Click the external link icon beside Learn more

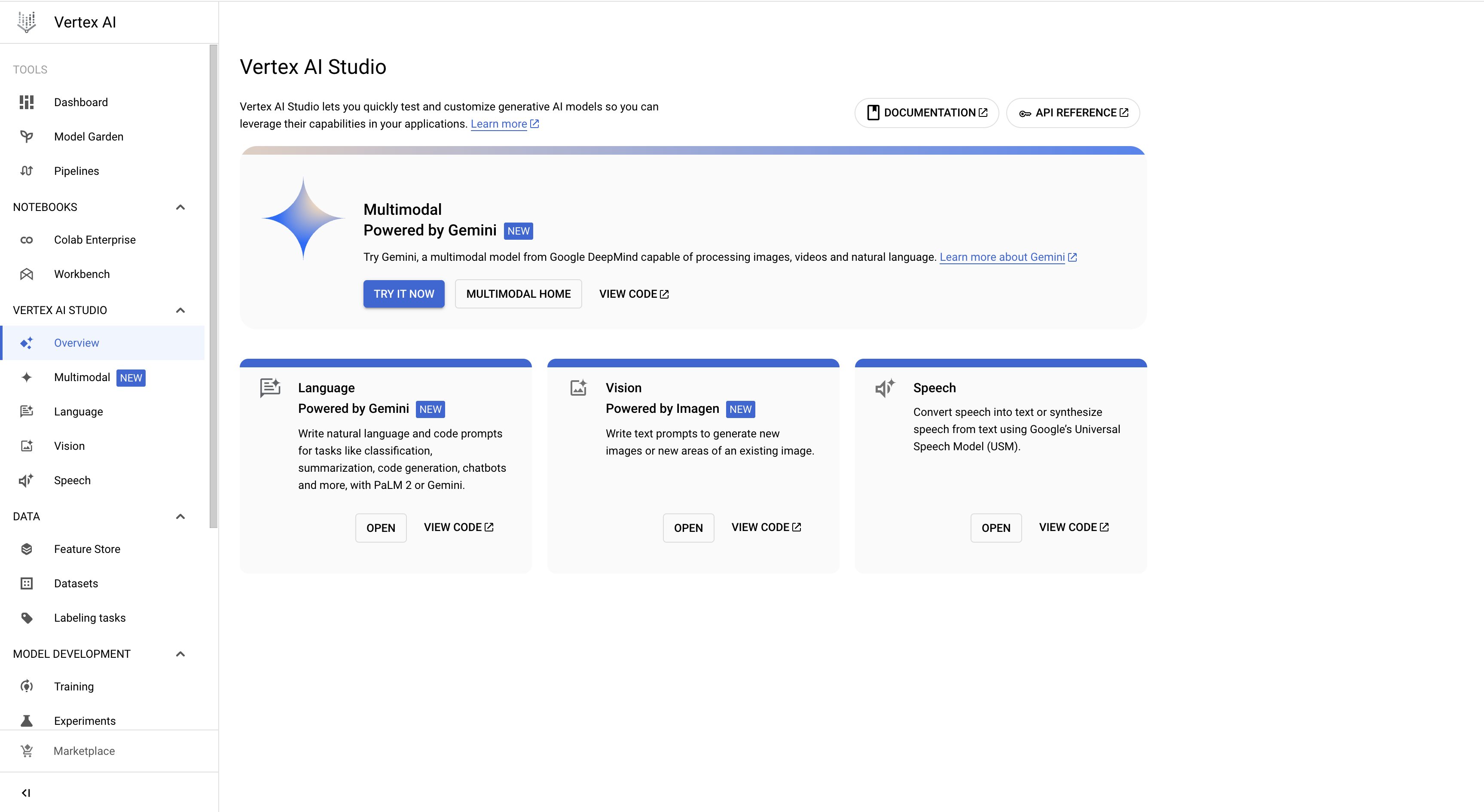534,124
